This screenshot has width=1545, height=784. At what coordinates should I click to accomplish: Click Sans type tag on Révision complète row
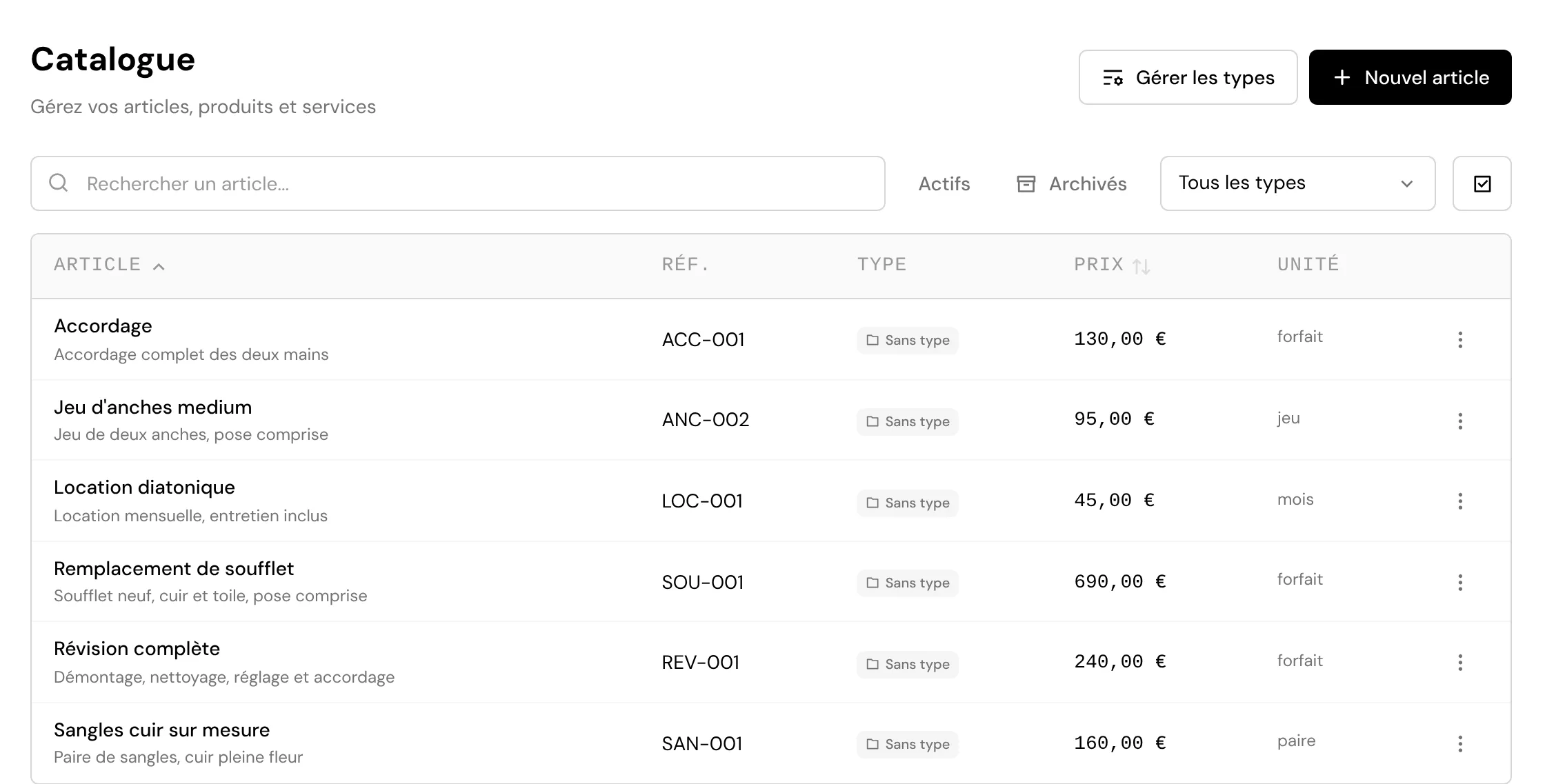point(908,664)
